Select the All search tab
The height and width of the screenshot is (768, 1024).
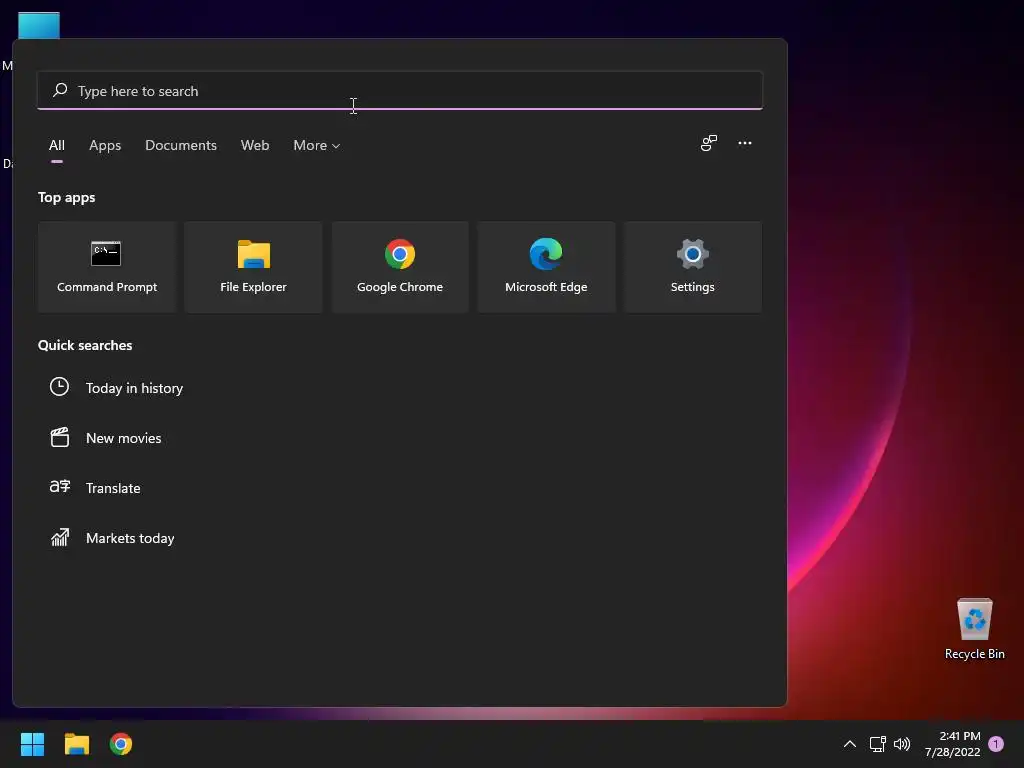pos(57,145)
